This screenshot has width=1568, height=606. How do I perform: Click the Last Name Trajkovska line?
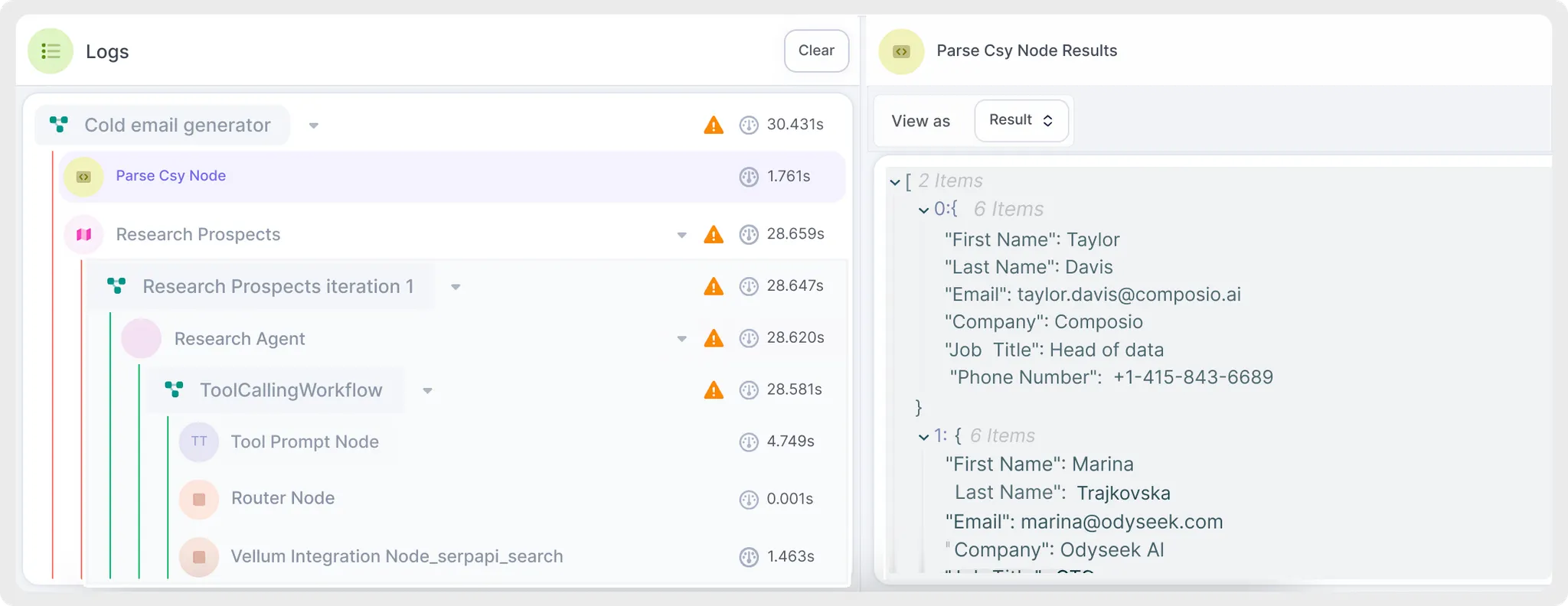1062,493
